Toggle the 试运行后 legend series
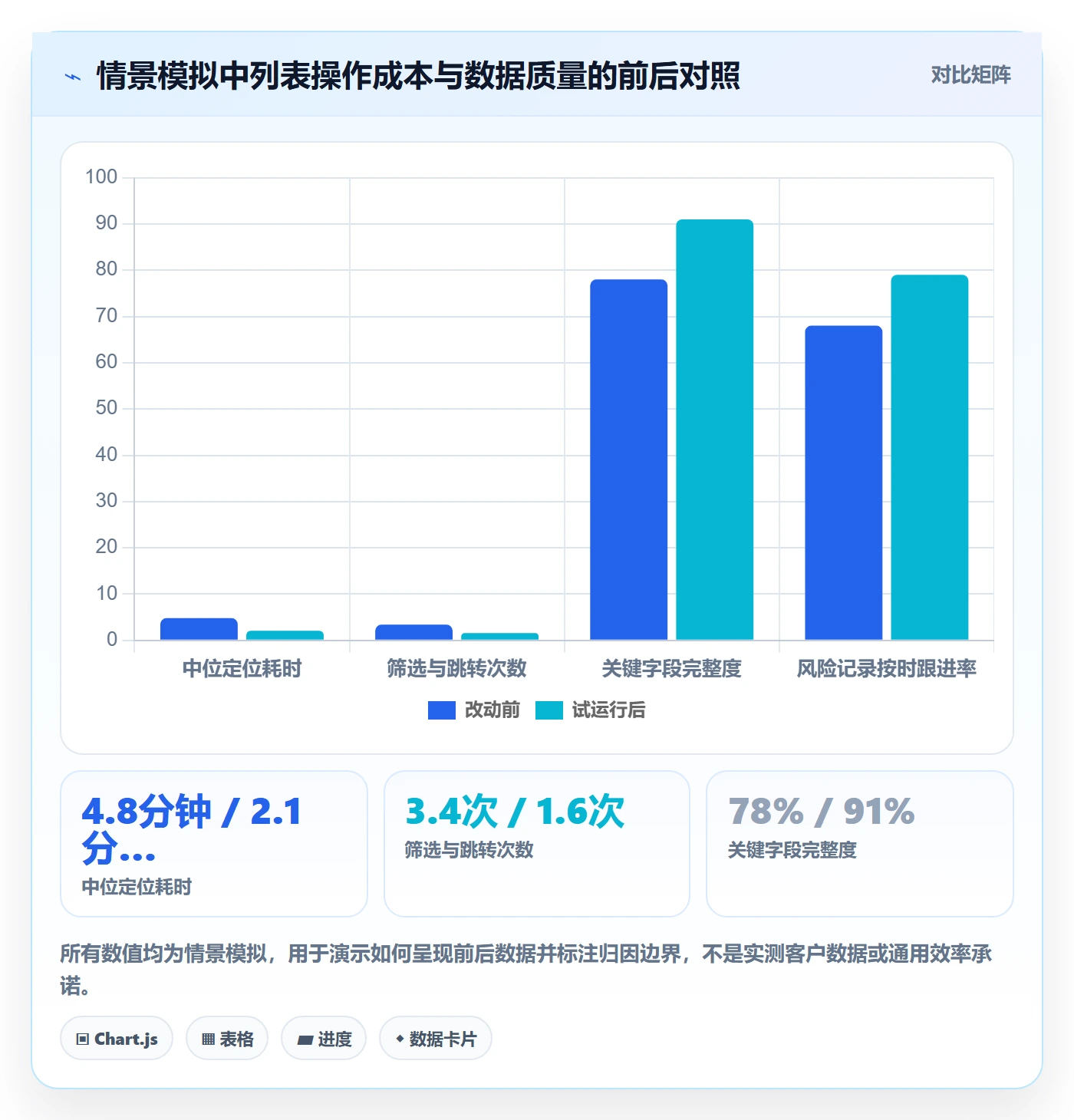Image resolution: width=1074 pixels, height=1120 pixels. pyautogui.click(x=591, y=710)
